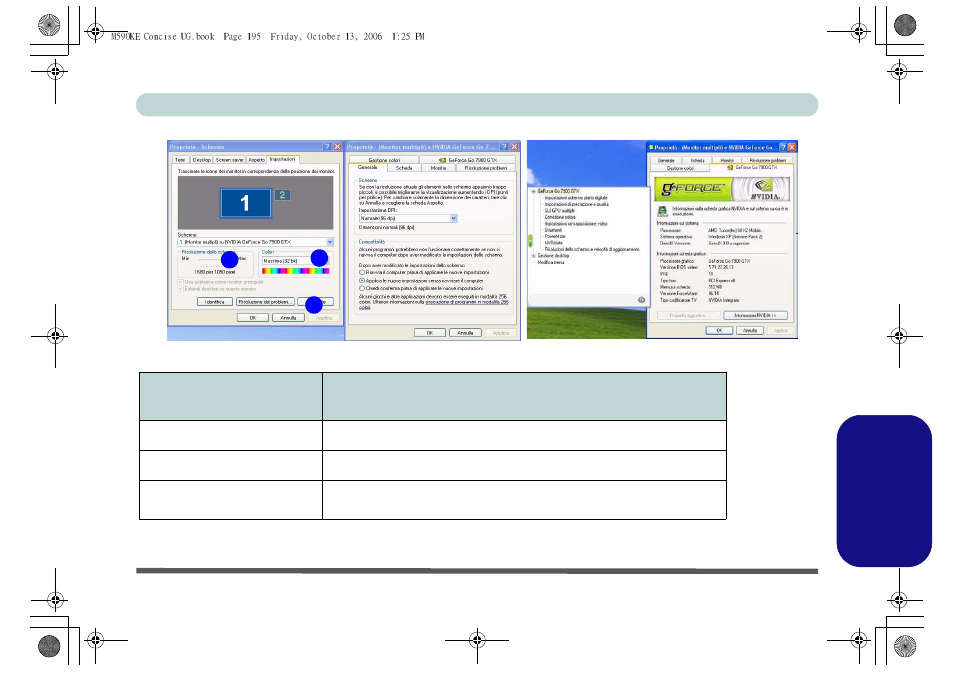Image resolution: width=954 pixels, height=673 pixels.
Task: Open 'SLI GPU multiple' in NVIDIA menu
Action: 560,211
